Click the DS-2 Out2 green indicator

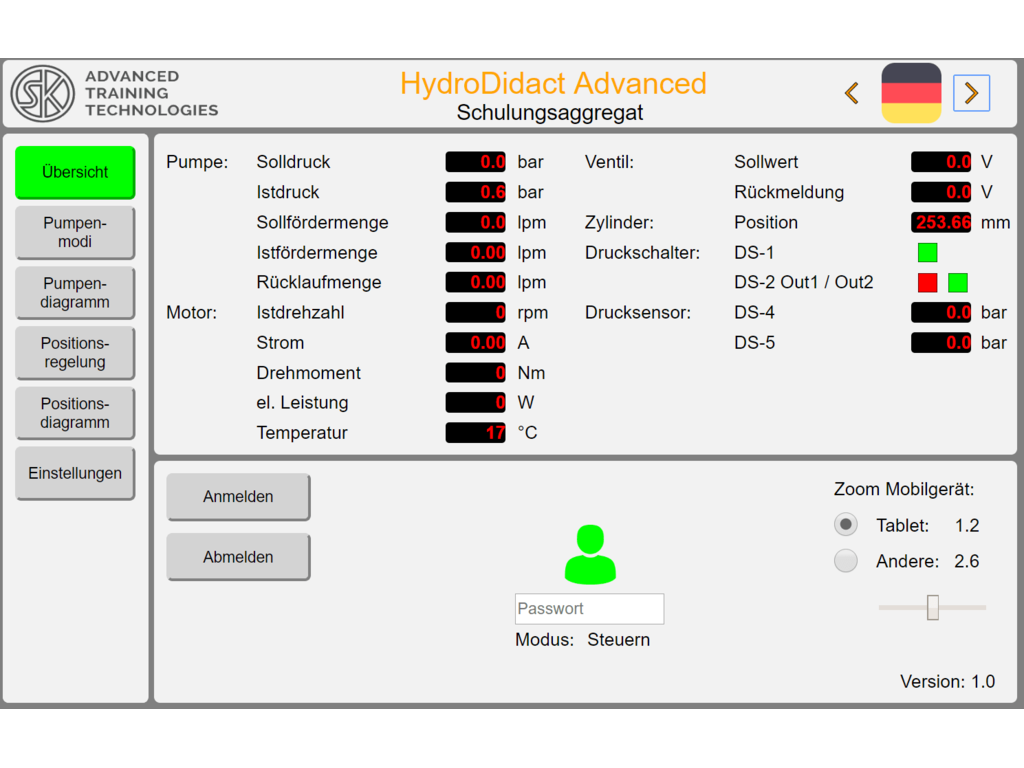[957, 282]
